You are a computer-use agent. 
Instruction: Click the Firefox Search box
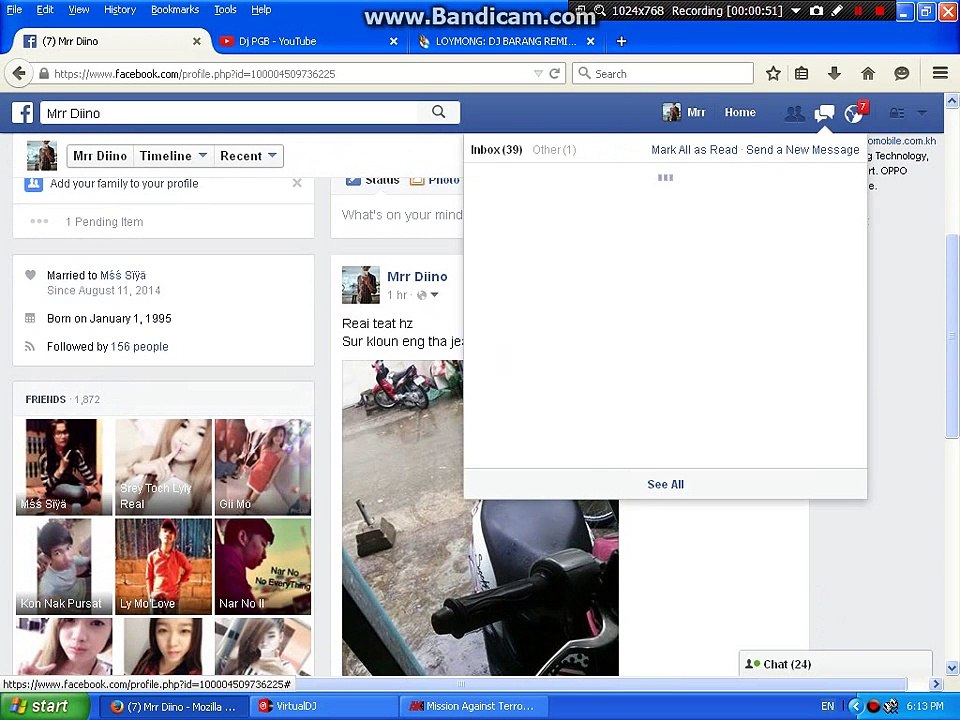tap(663, 73)
